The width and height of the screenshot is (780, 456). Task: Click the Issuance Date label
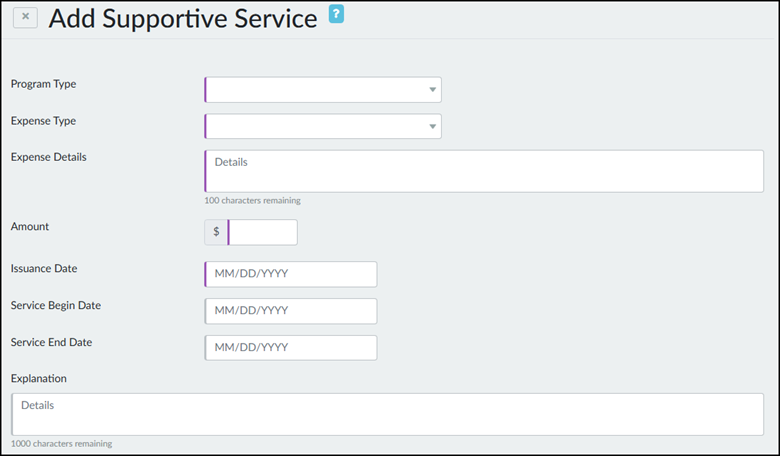44,269
